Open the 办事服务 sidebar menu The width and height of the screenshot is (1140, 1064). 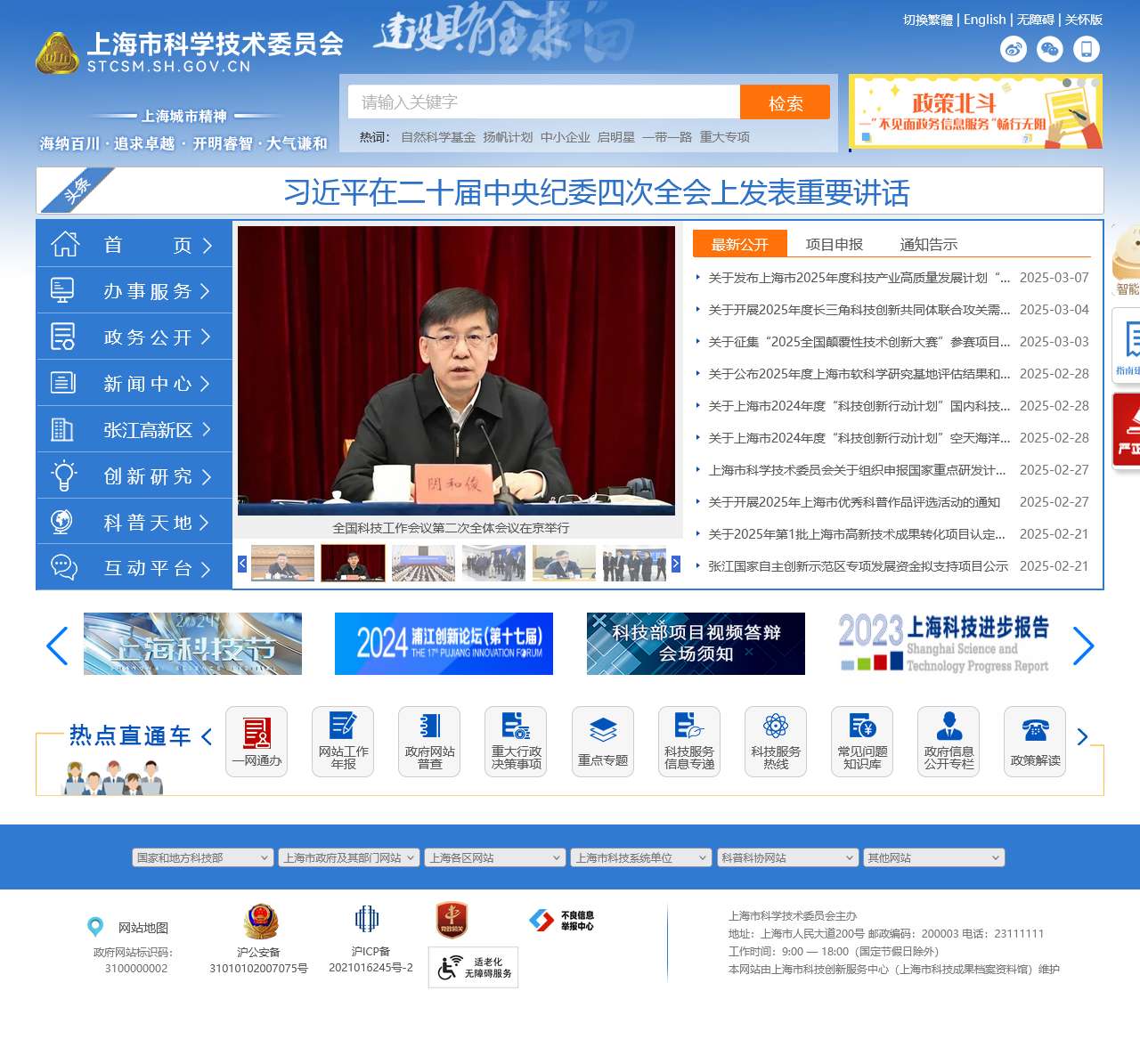click(134, 290)
